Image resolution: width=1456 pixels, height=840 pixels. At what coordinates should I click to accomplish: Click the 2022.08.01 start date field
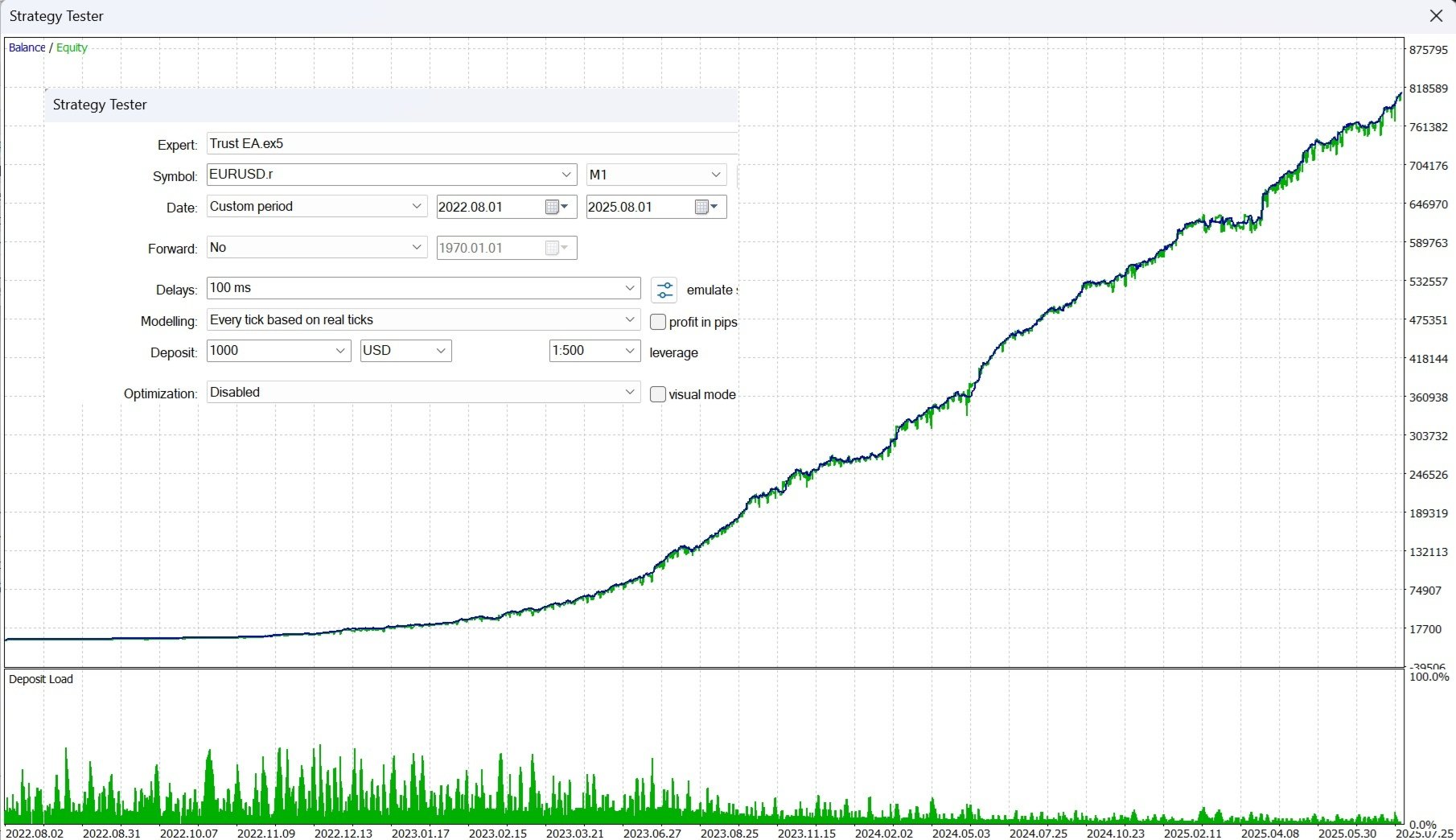[x=489, y=207]
